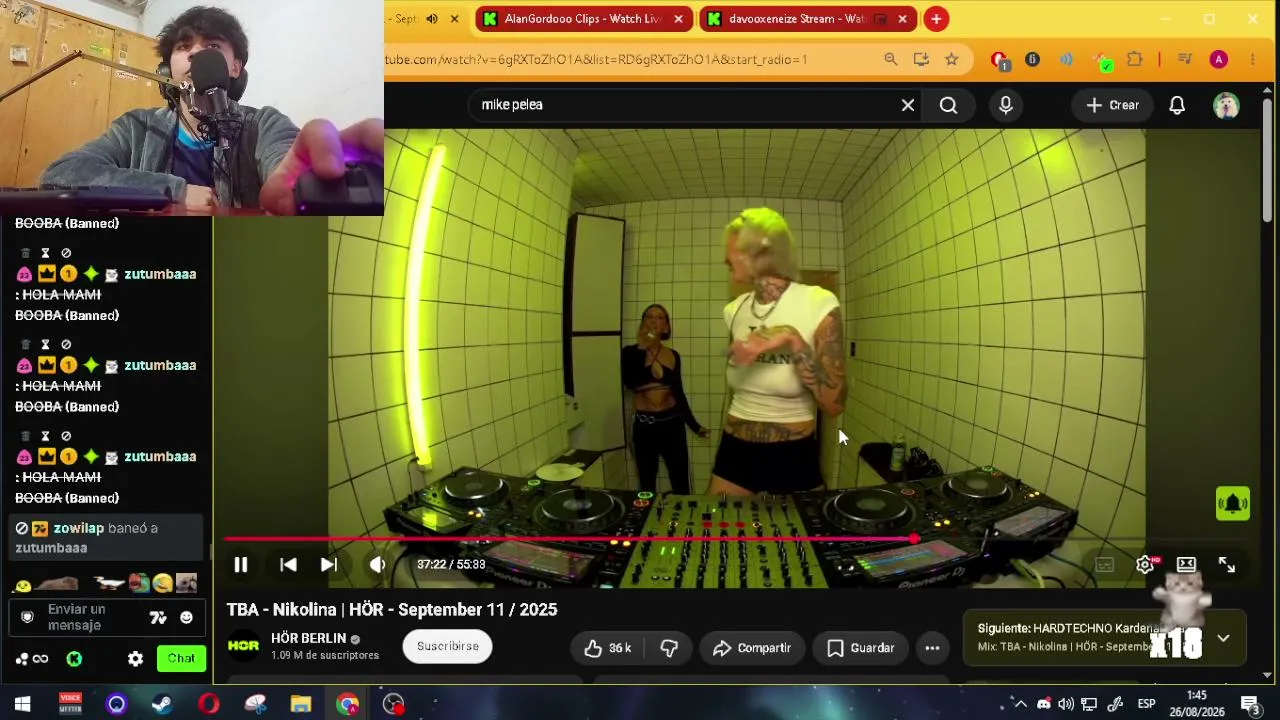Start voice search with the microphone
The height and width of the screenshot is (720, 1280).
click(1006, 105)
